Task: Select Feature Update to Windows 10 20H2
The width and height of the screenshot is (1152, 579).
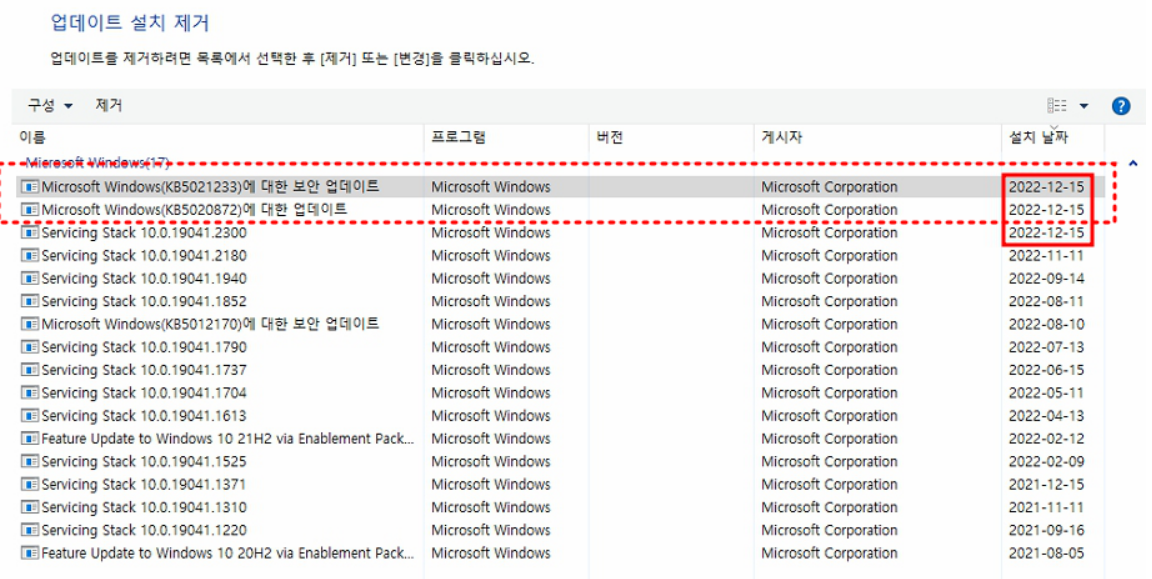Action: [228, 553]
